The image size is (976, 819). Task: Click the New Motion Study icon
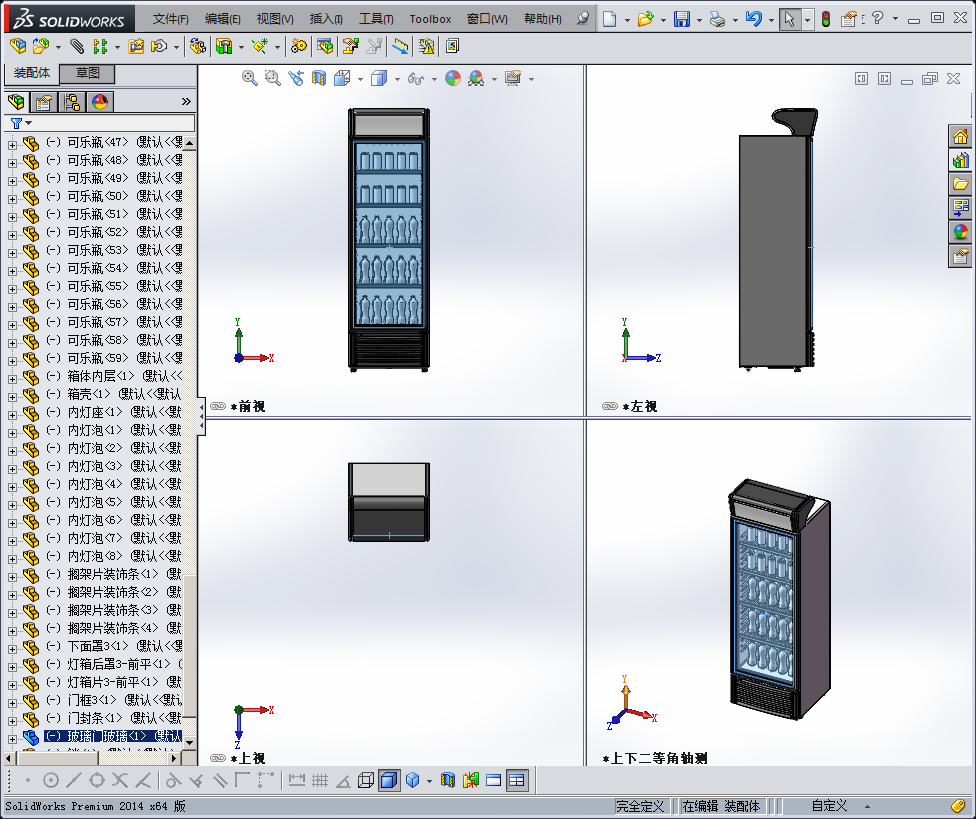299,46
